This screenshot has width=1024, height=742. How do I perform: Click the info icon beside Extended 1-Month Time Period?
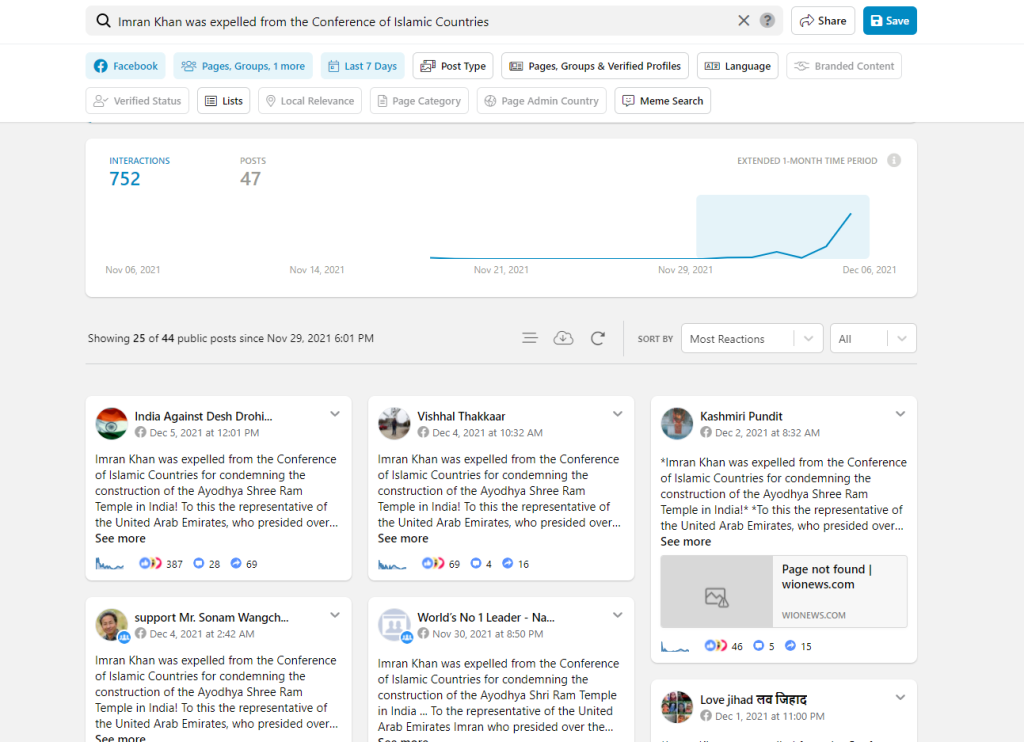point(894,160)
